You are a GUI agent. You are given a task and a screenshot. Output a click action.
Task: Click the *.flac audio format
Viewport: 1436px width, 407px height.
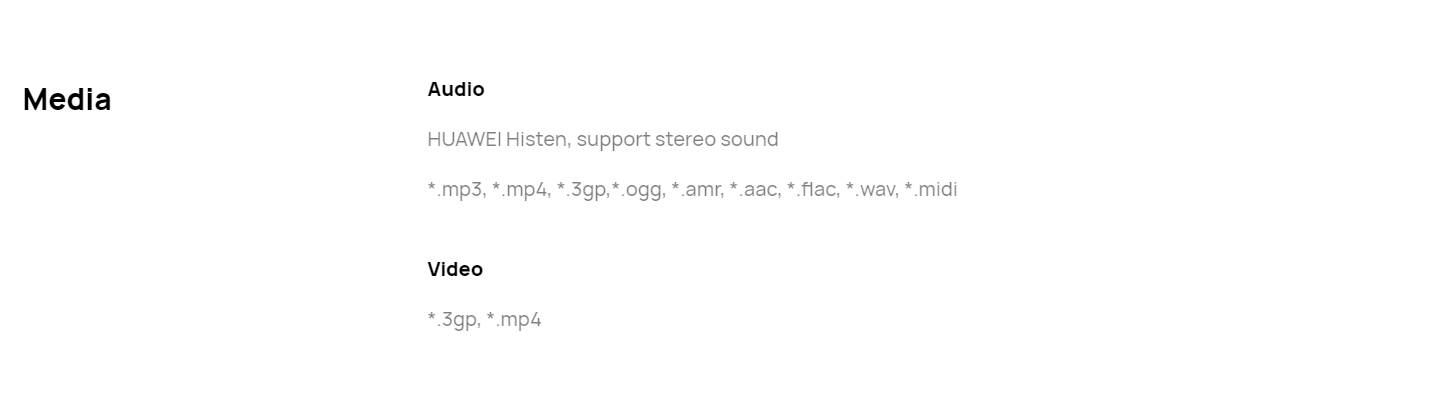(811, 189)
